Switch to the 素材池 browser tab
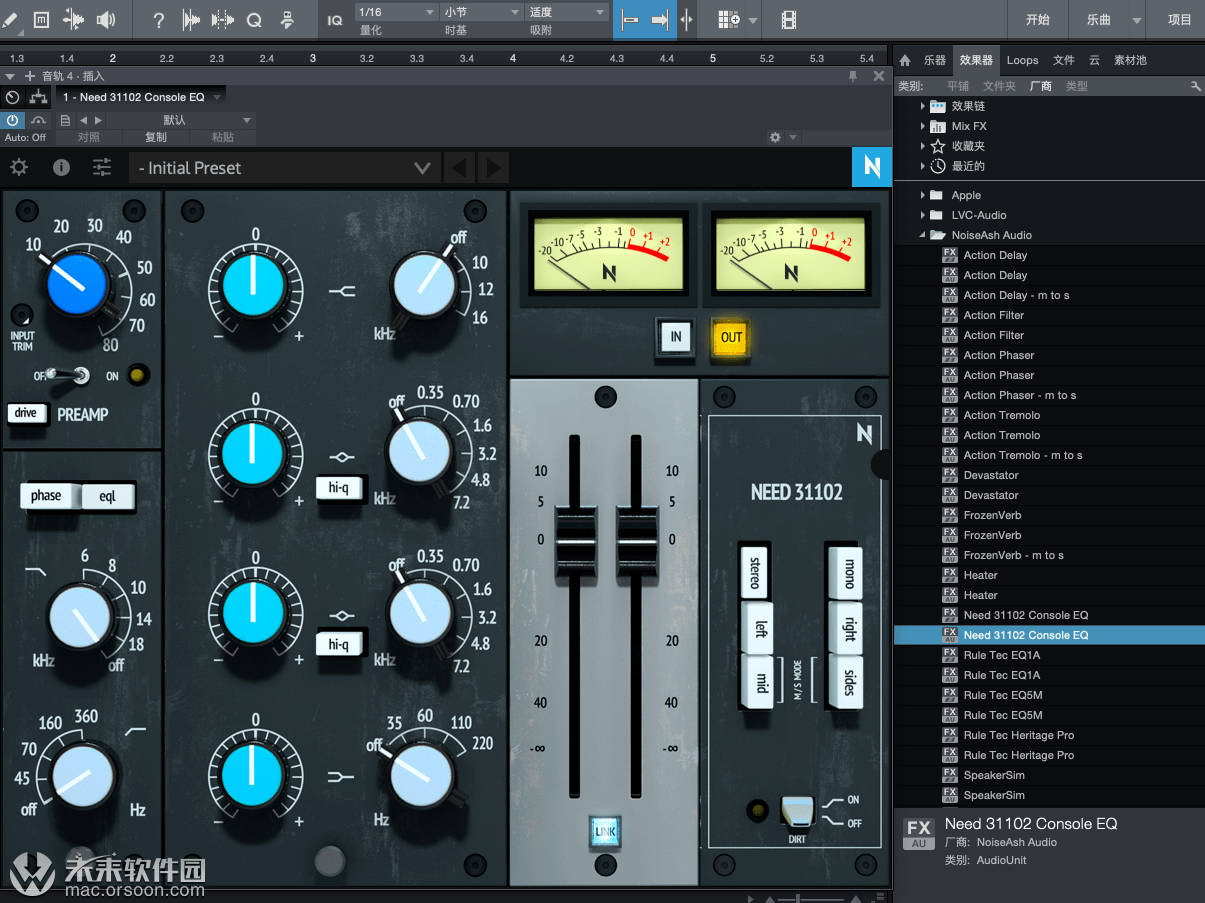 pos(1130,60)
